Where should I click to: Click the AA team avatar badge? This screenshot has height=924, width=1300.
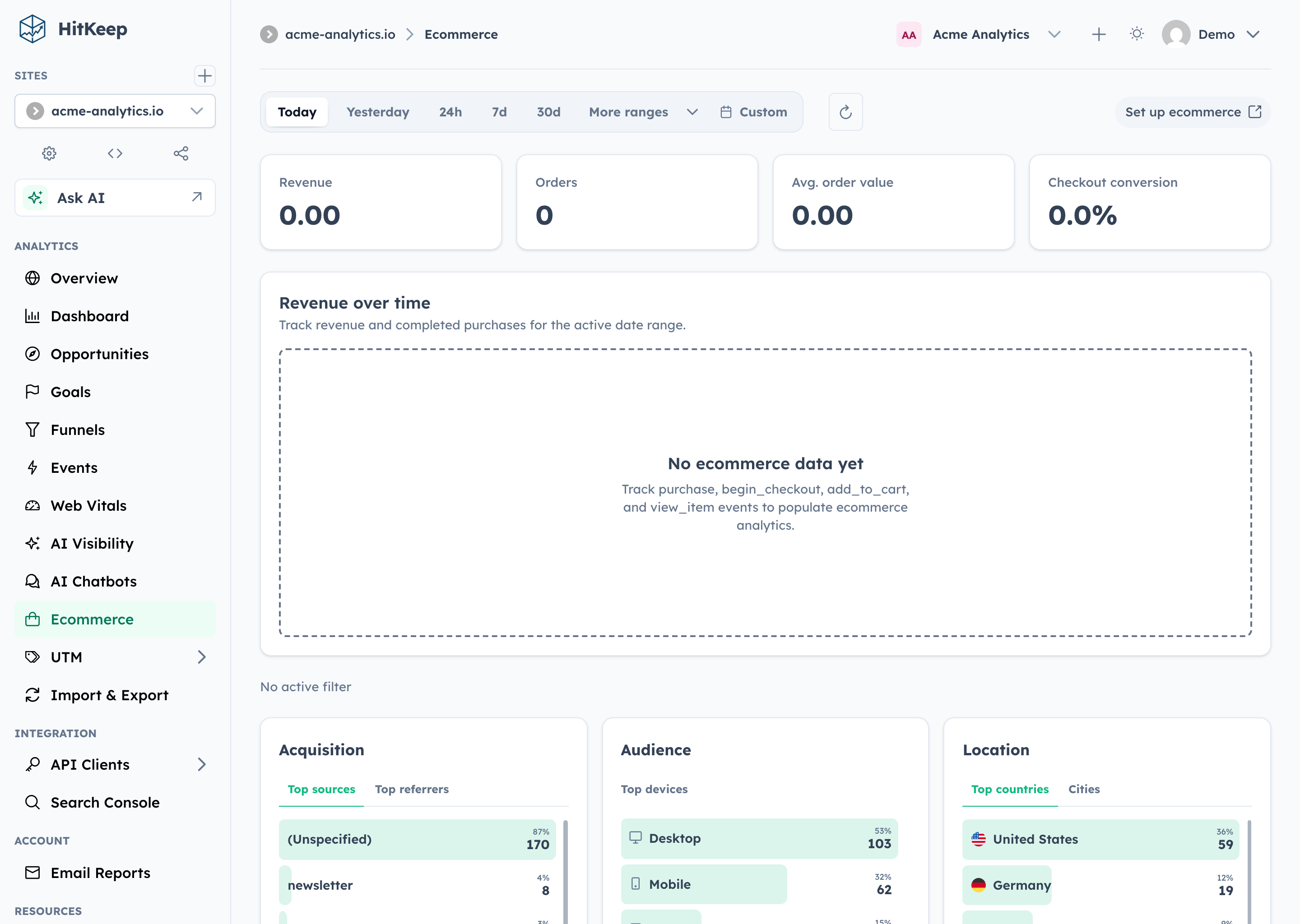coord(909,35)
